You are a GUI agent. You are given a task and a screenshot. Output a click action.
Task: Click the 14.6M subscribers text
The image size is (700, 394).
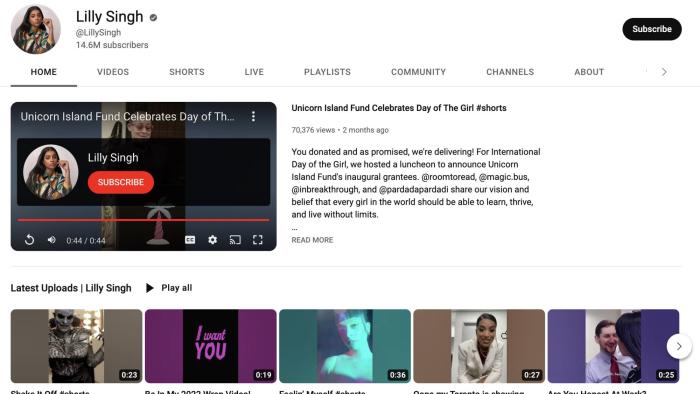[x=112, y=45]
